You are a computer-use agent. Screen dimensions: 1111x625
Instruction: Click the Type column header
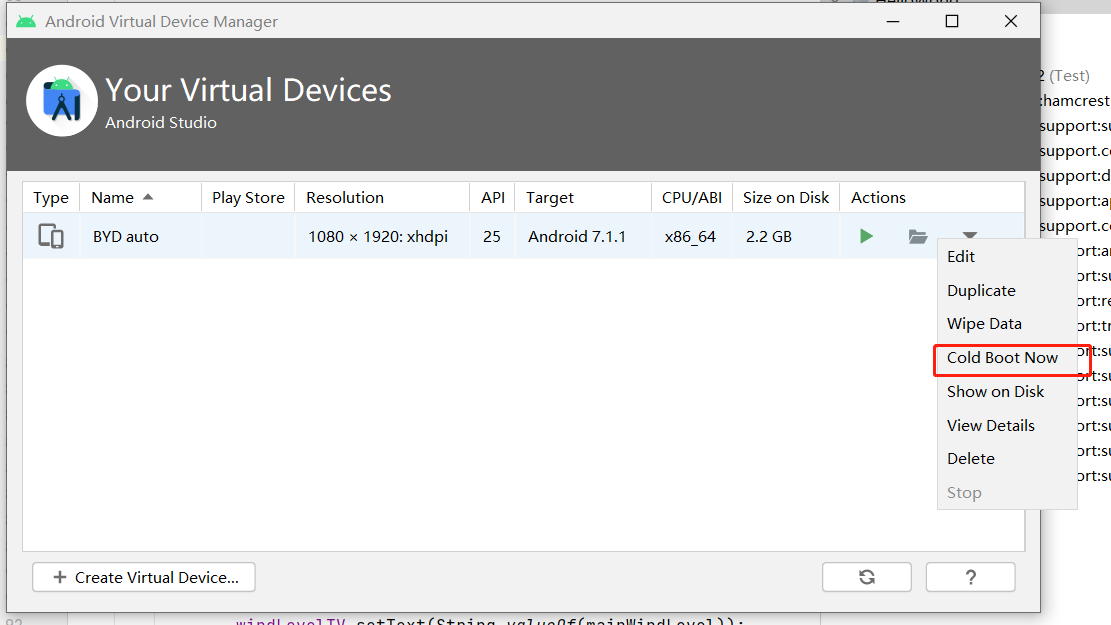pyautogui.click(x=51, y=198)
